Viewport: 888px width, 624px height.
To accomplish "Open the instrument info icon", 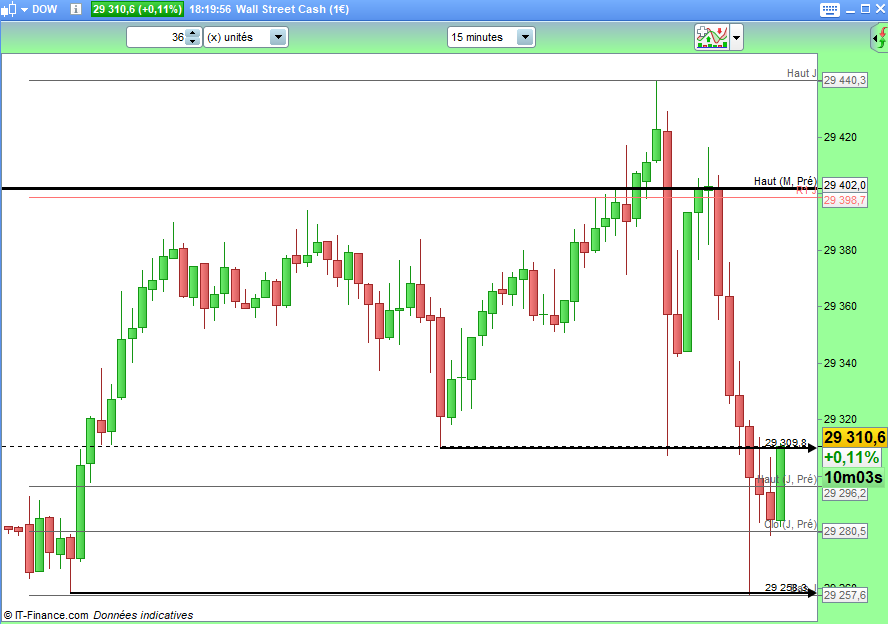I will (x=76, y=10).
